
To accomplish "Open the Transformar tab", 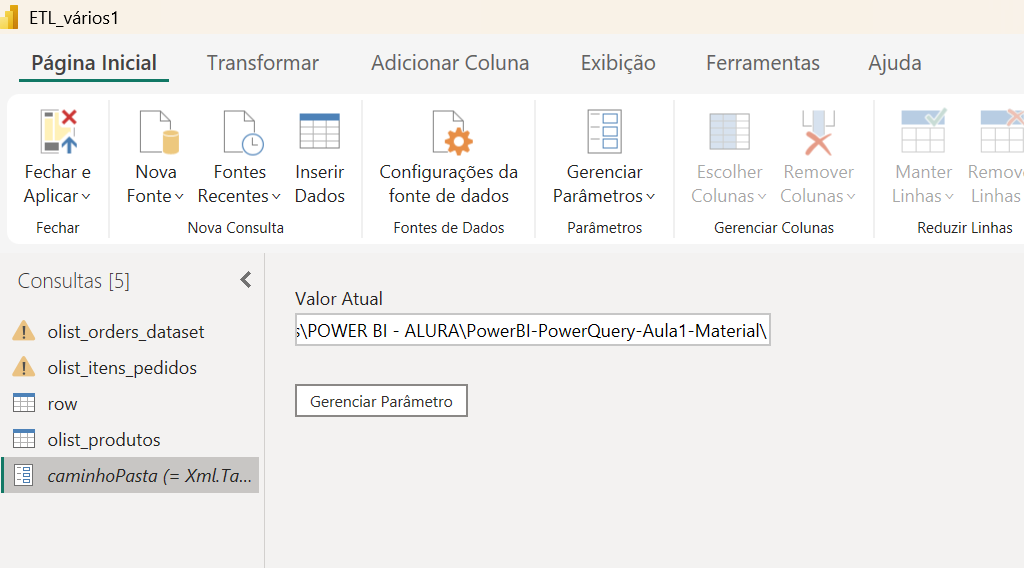I will point(263,63).
